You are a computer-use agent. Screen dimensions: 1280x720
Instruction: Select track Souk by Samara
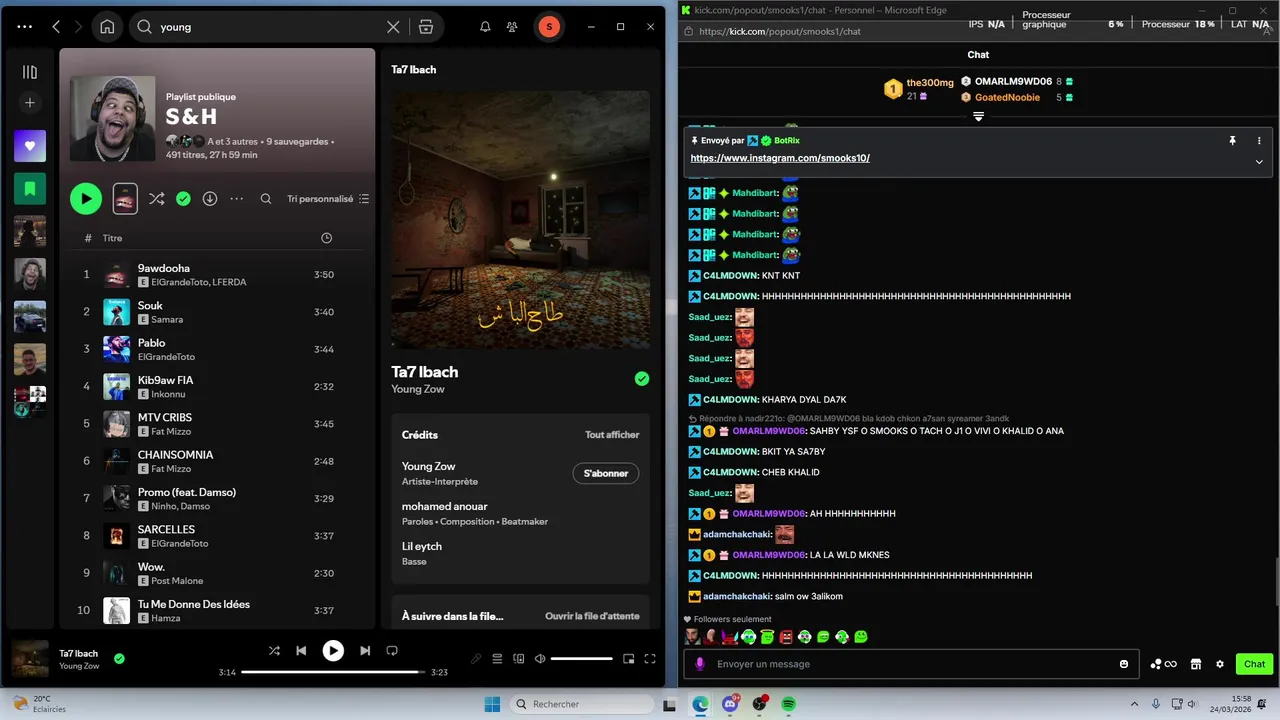[x=217, y=312]
